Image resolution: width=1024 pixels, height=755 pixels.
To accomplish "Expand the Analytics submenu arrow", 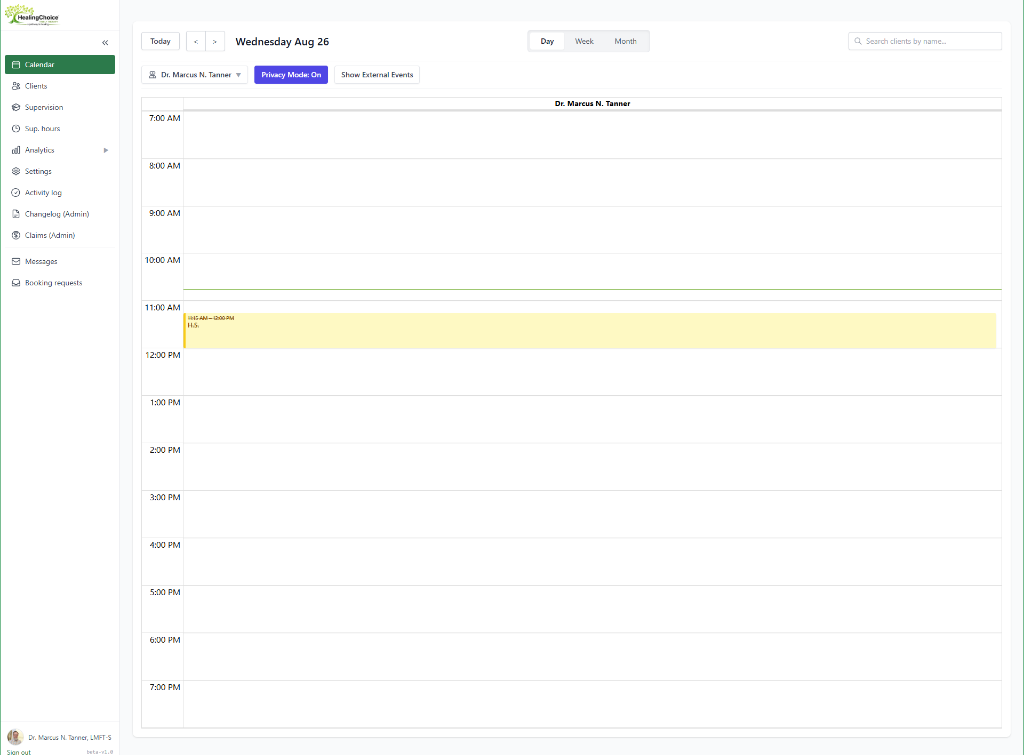I will tap(106, 150).
